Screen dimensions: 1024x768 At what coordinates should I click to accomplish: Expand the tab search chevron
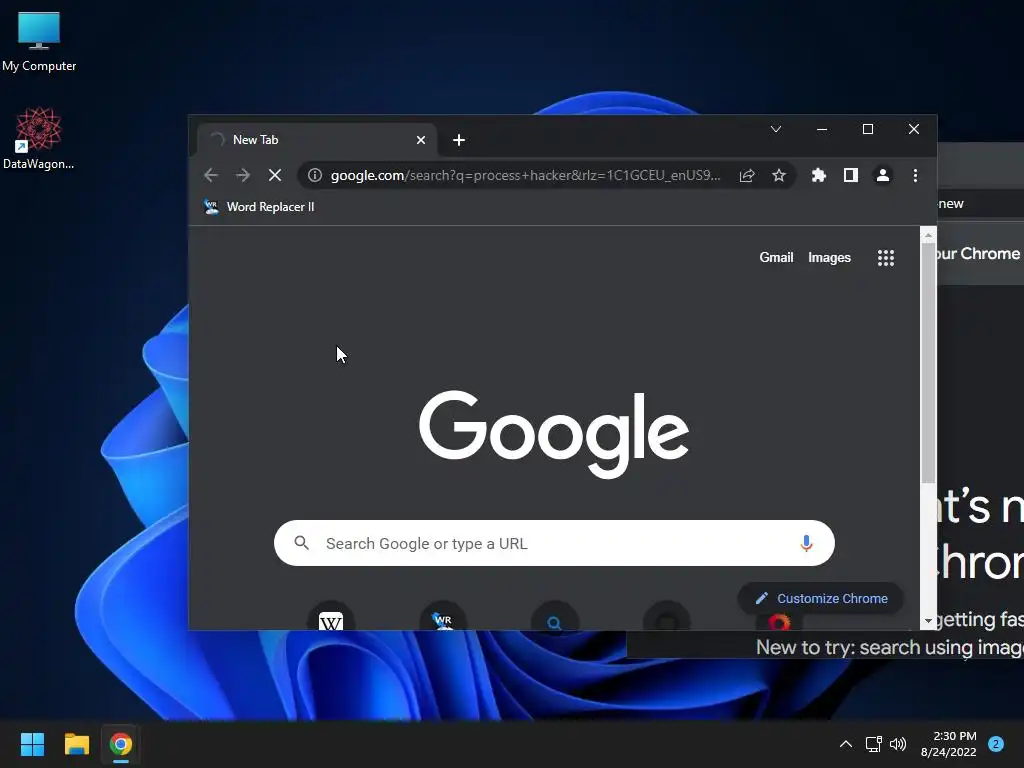[776, 129]
